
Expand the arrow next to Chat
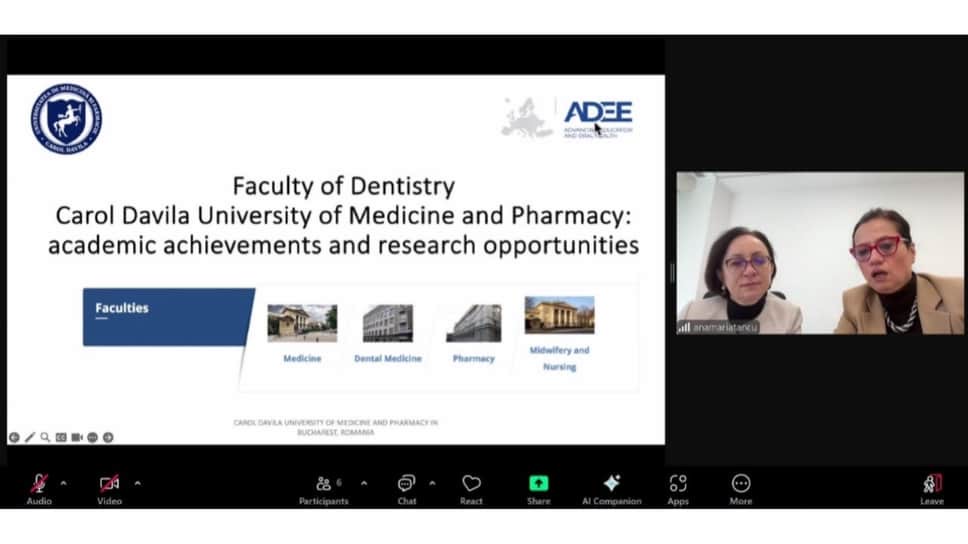click(432, 483)
